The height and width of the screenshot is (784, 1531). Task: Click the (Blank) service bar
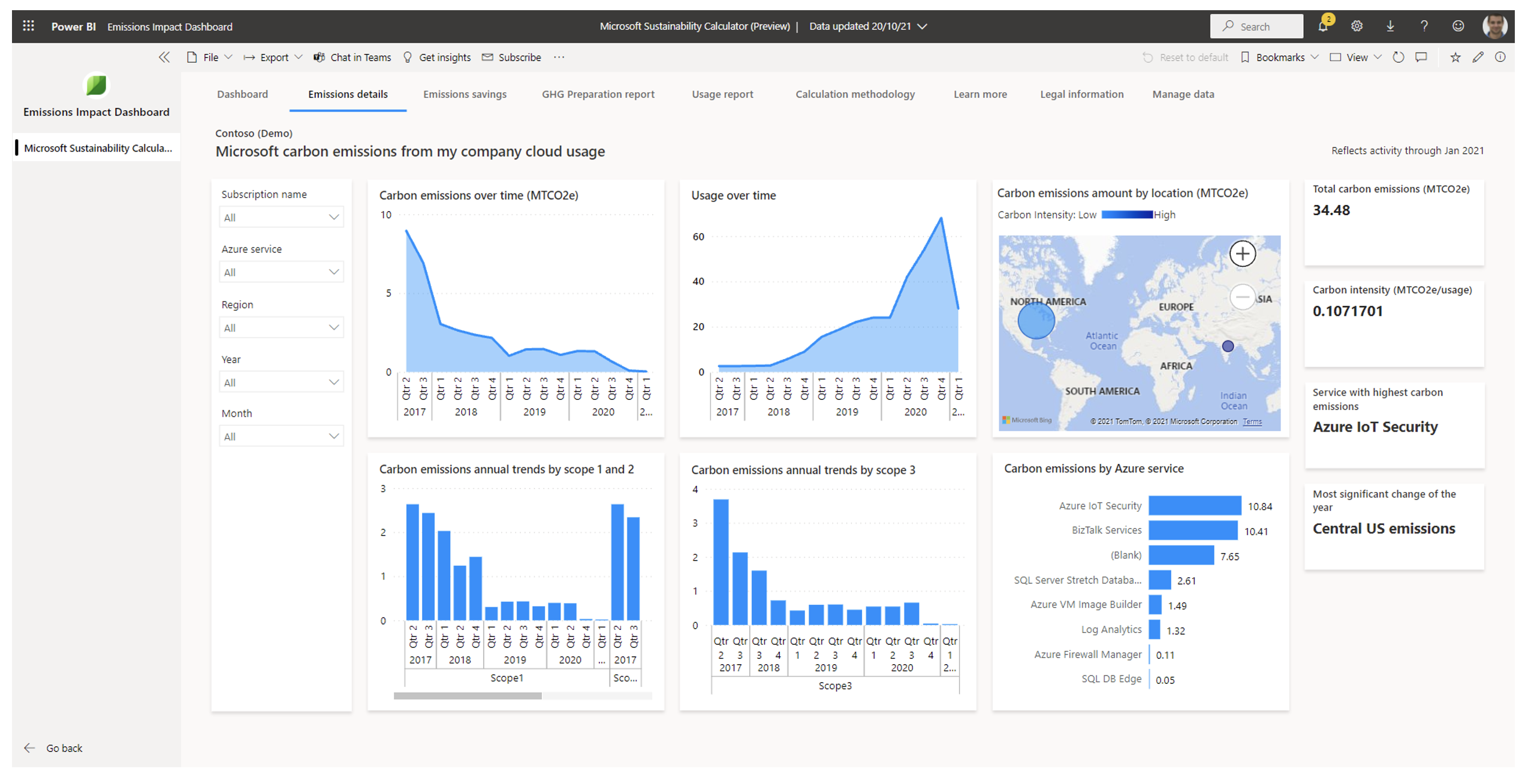tap(1181, 554)
